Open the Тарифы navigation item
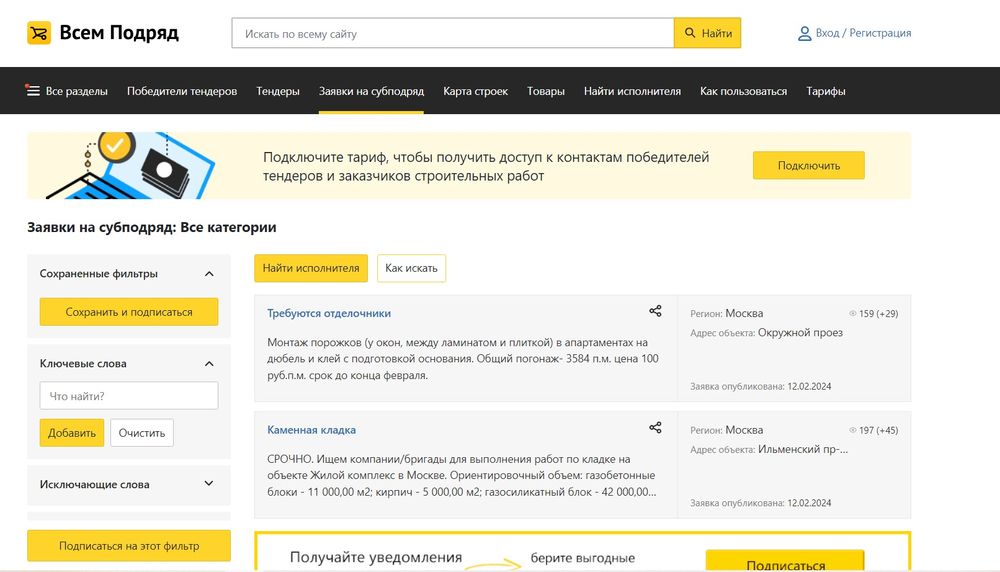 [x=826, y=91]
